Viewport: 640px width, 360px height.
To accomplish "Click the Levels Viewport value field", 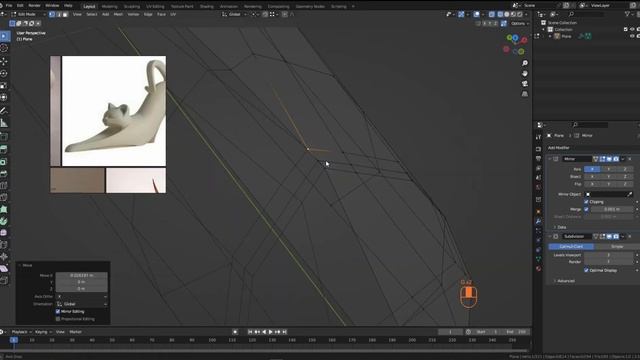I will 609,255.
